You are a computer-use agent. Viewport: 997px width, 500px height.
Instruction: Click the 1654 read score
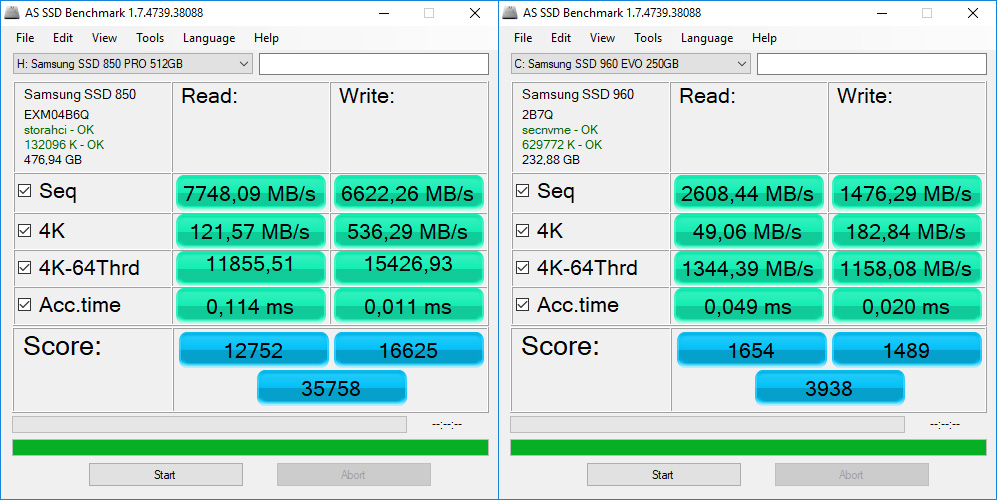point(752,349)
